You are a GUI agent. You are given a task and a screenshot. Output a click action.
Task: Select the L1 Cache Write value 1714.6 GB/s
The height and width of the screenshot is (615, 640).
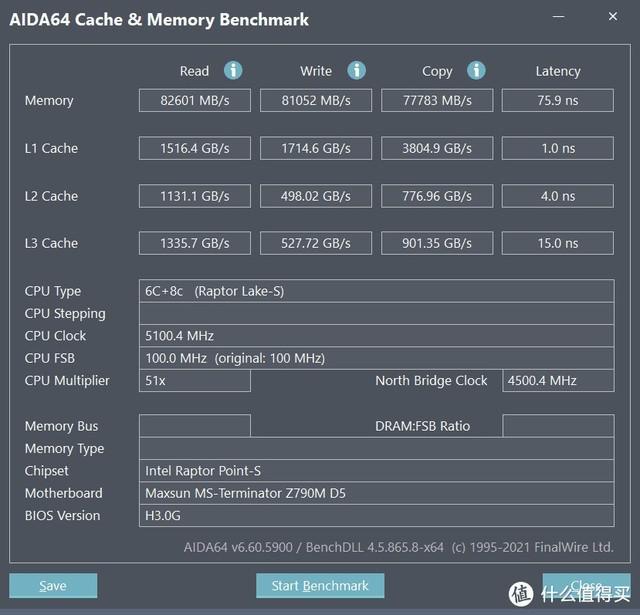coord(316,148)
